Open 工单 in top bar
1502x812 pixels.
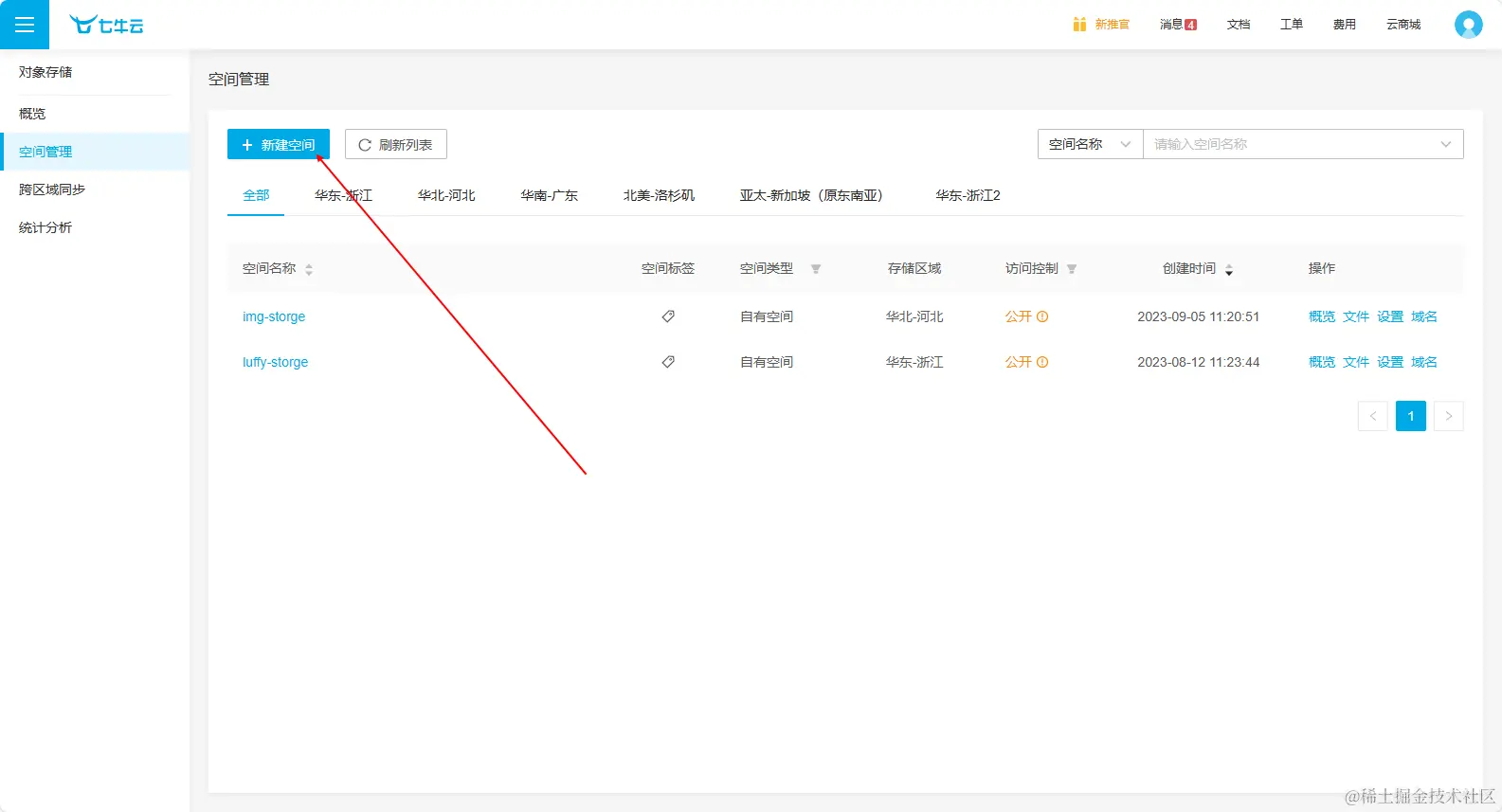click(1292, 25)
